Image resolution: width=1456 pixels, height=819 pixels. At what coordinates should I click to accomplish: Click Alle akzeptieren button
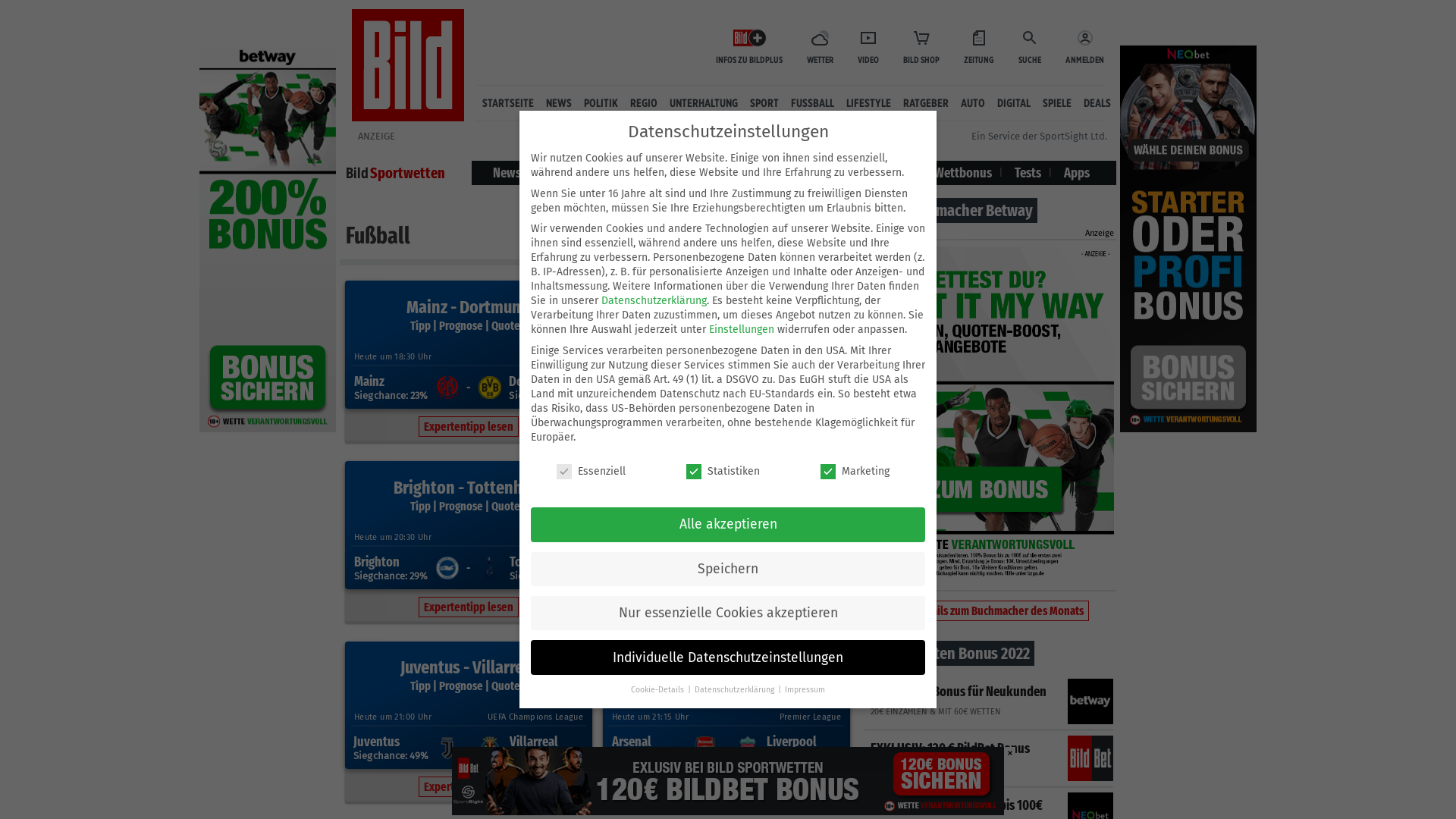click(x=727, y=523)
